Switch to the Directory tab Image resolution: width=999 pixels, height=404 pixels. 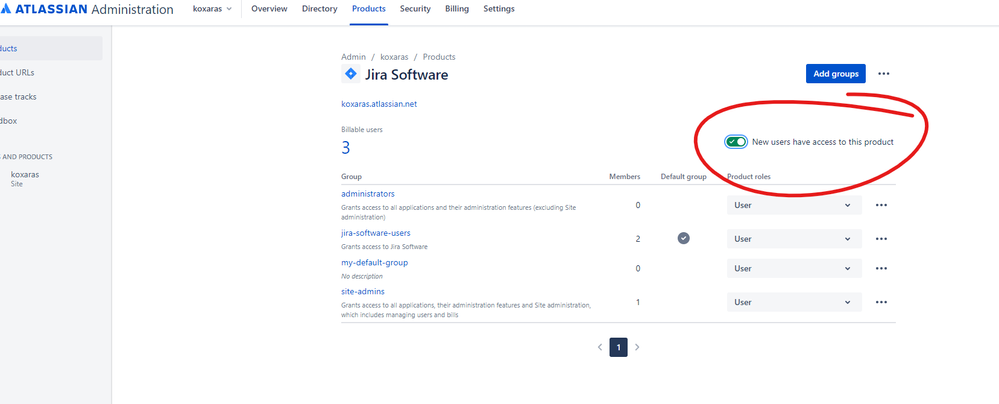[319, 9]
